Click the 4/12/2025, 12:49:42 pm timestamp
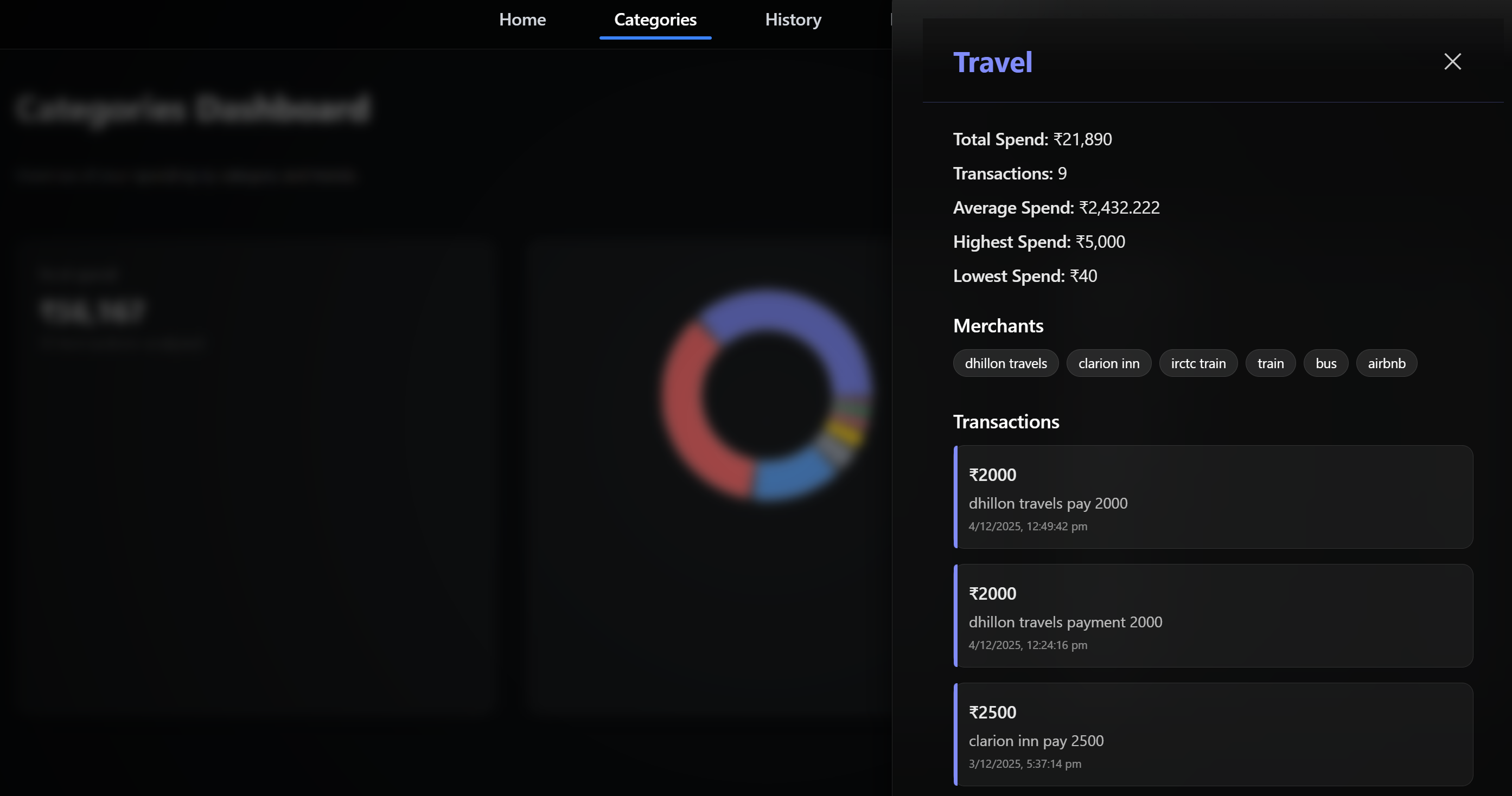 click(1028, 526)
